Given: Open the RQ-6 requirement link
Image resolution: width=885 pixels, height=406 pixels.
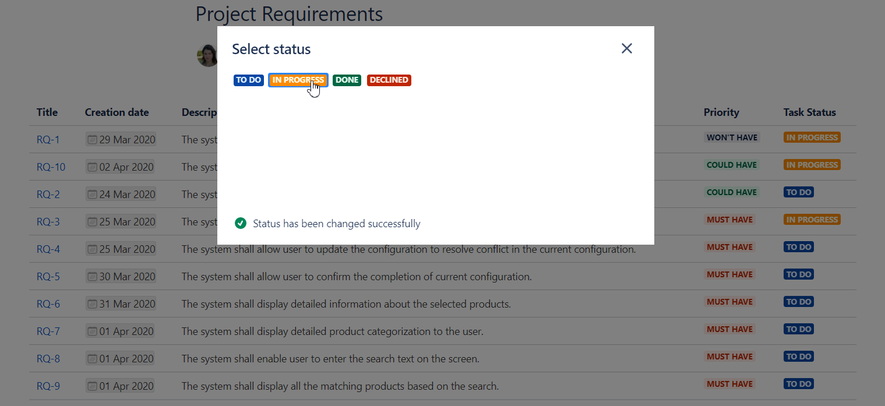Looking at the screenshot, I should point(48,304).
